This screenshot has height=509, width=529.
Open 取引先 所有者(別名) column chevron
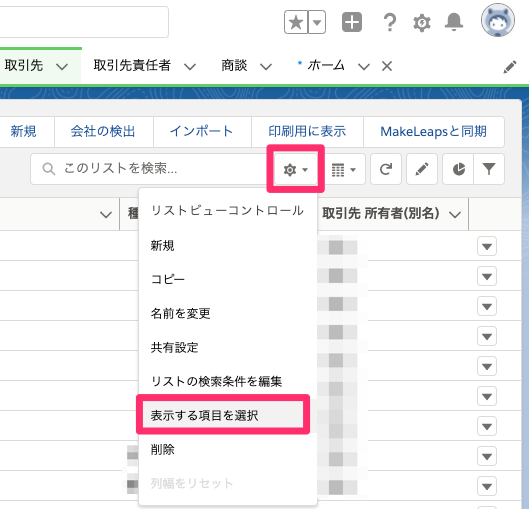[455, 214]
